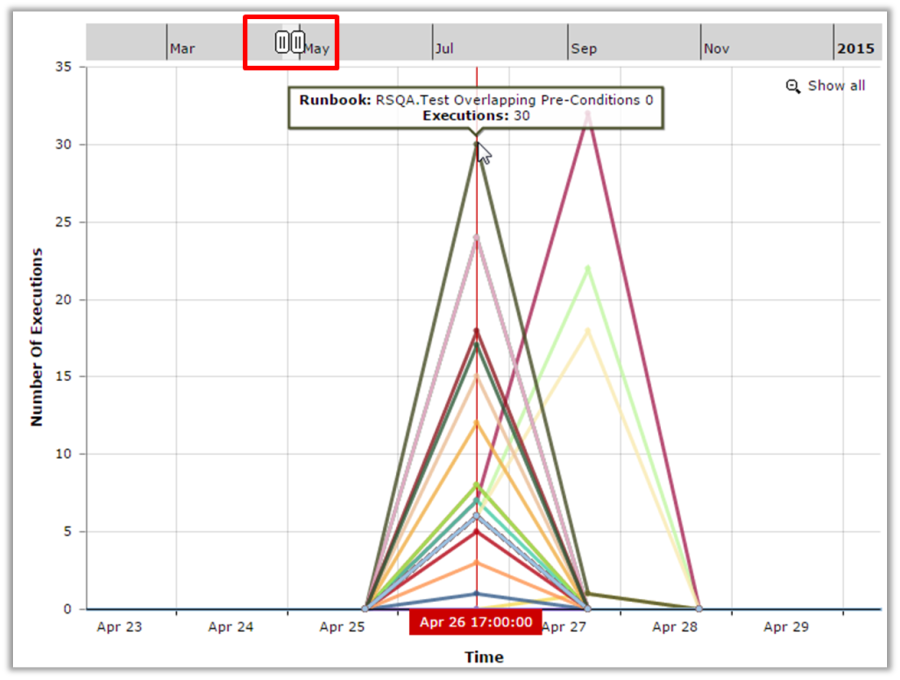Image resolution: width=900 pixels, height=680 pixels.
Task: Click the Sep label in the timeline bar
Action: pos(583,48)
